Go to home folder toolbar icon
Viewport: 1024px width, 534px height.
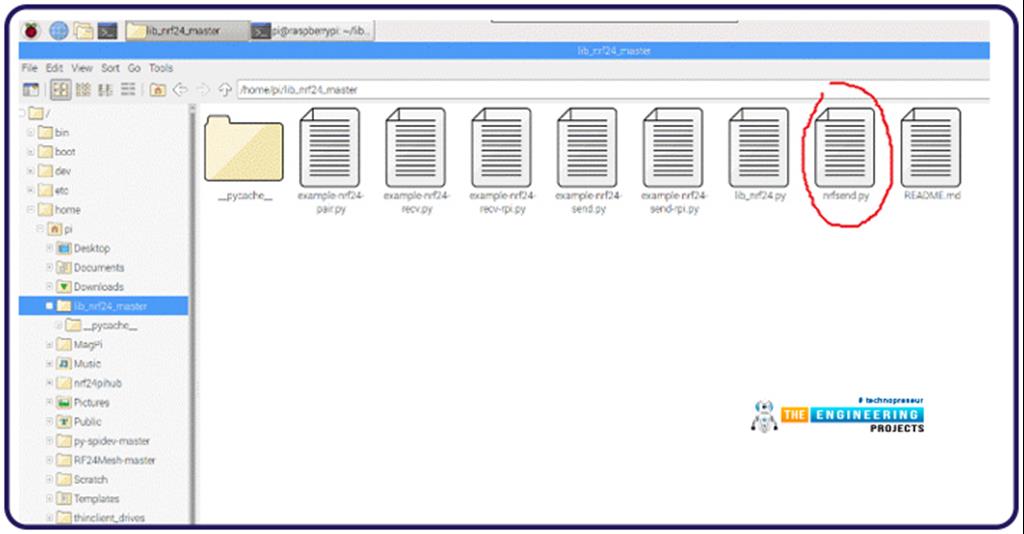coord(157,90)
